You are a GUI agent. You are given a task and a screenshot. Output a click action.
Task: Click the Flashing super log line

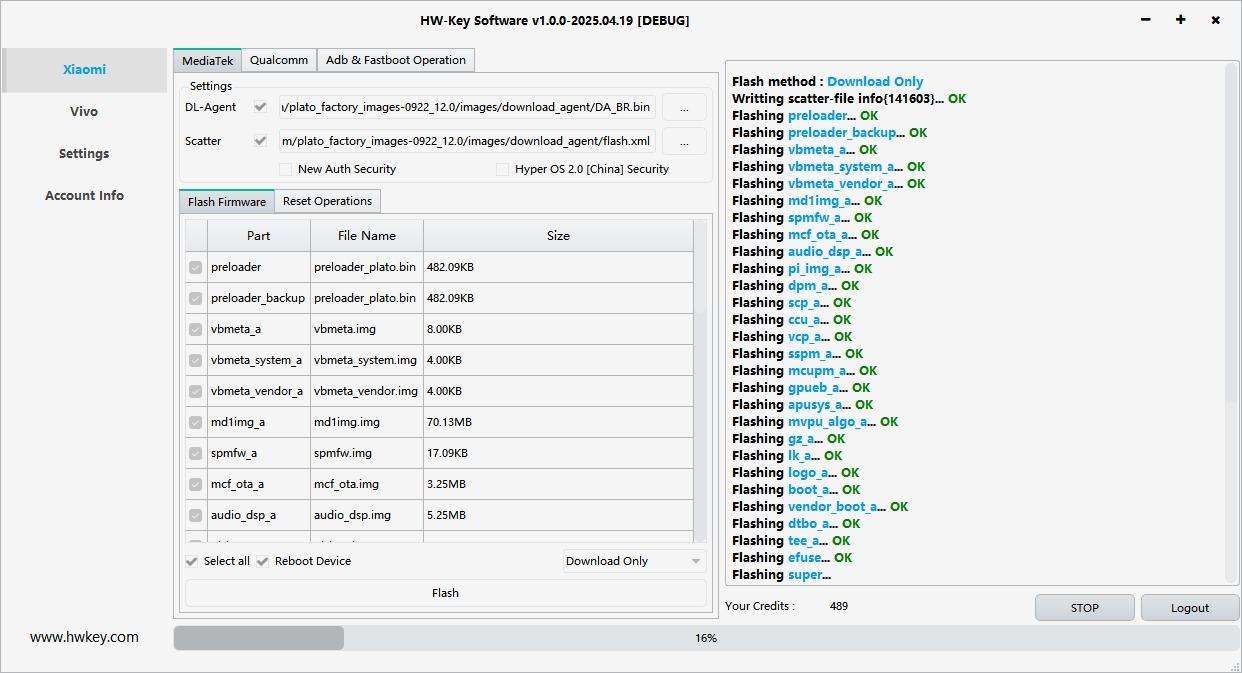782,575
